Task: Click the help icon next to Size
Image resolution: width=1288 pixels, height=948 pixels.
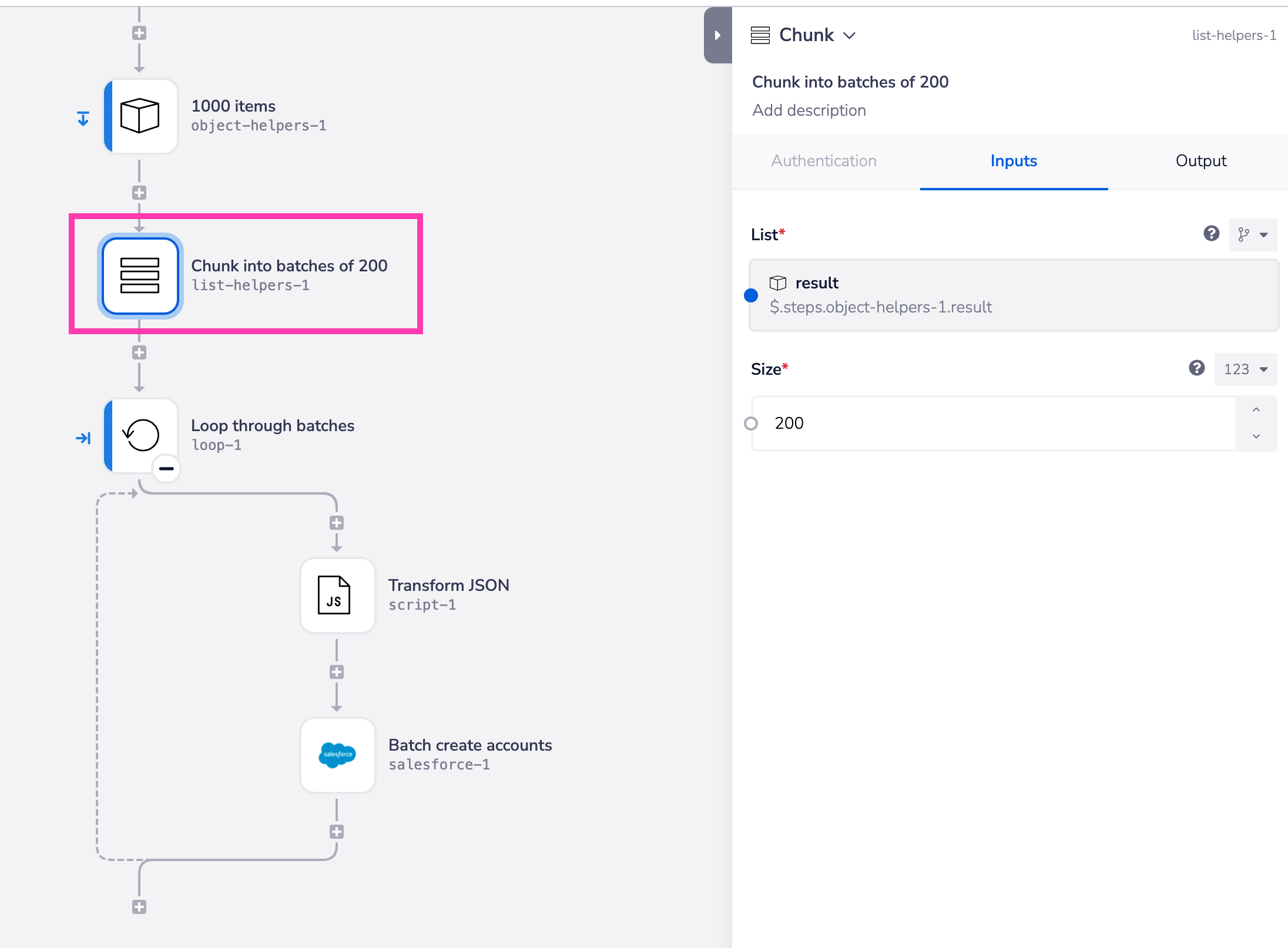Action: click(x=1196, y=368)
